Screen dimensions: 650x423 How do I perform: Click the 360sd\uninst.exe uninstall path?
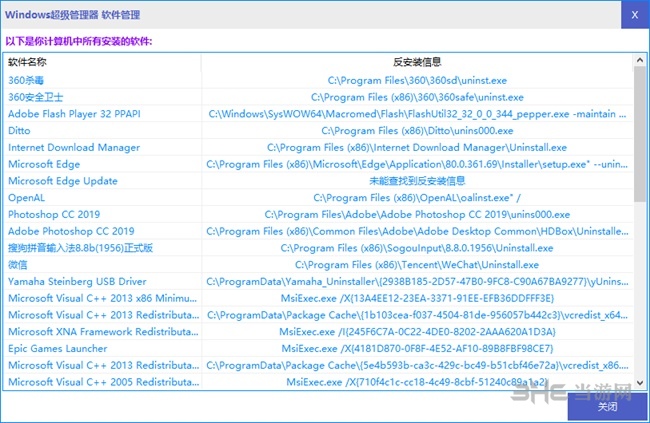[x=417, y=80]
